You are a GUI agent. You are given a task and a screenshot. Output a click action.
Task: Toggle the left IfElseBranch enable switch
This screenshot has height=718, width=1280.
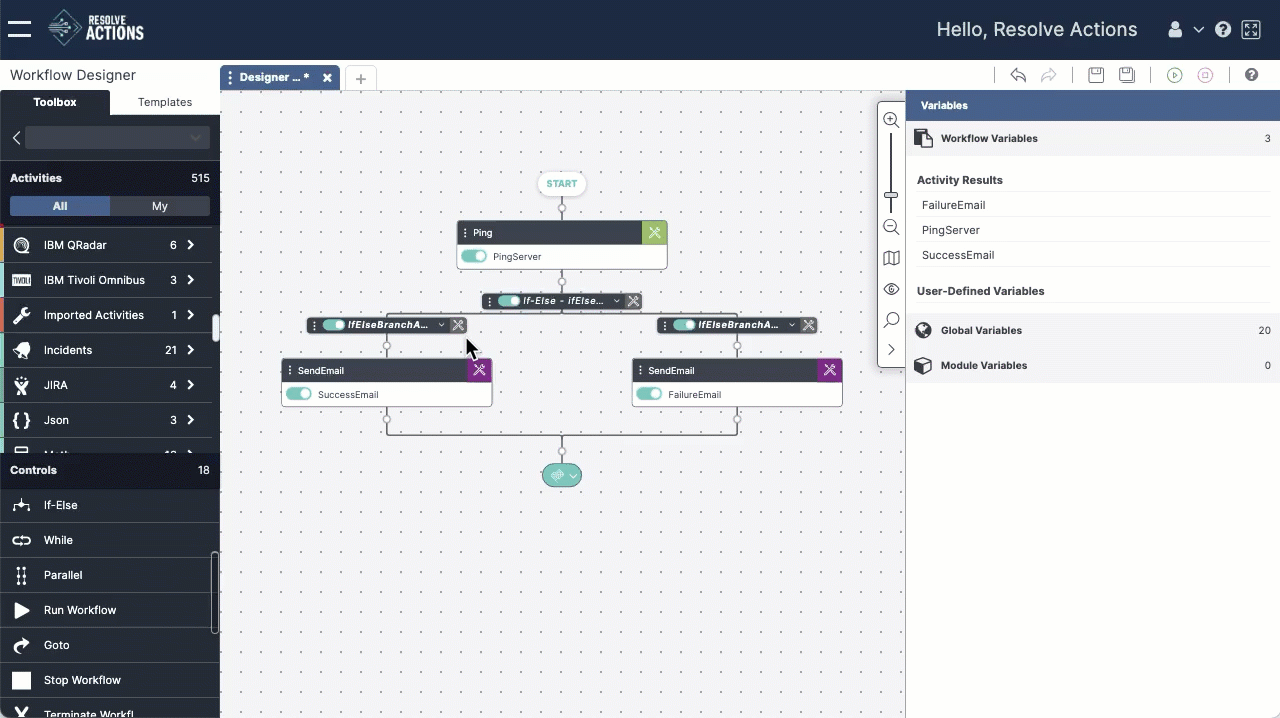point(334,325)
